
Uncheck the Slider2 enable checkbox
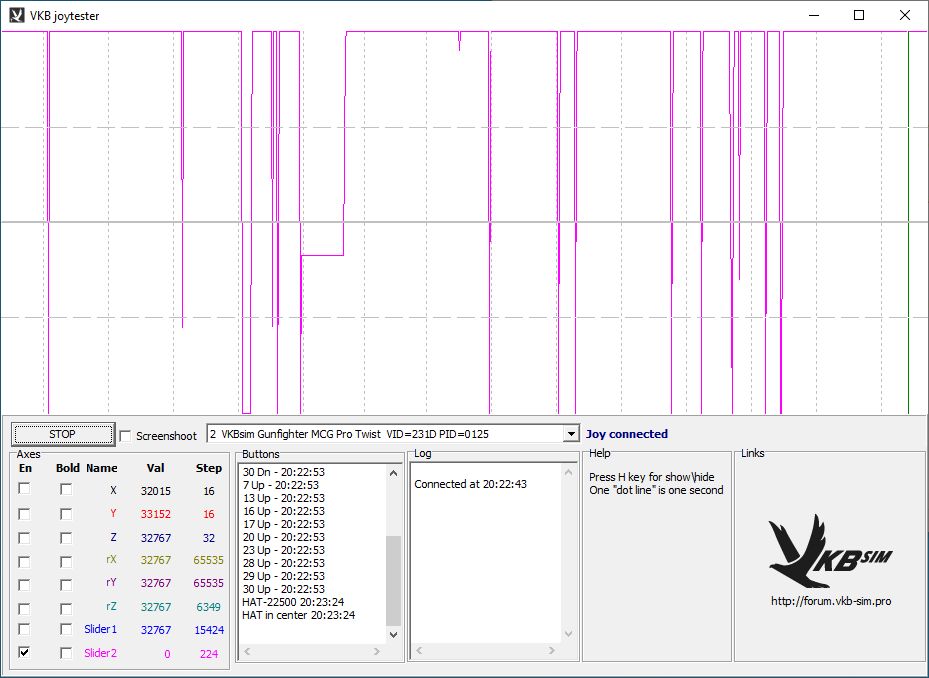pyautogui.click(x=24, y=653)
